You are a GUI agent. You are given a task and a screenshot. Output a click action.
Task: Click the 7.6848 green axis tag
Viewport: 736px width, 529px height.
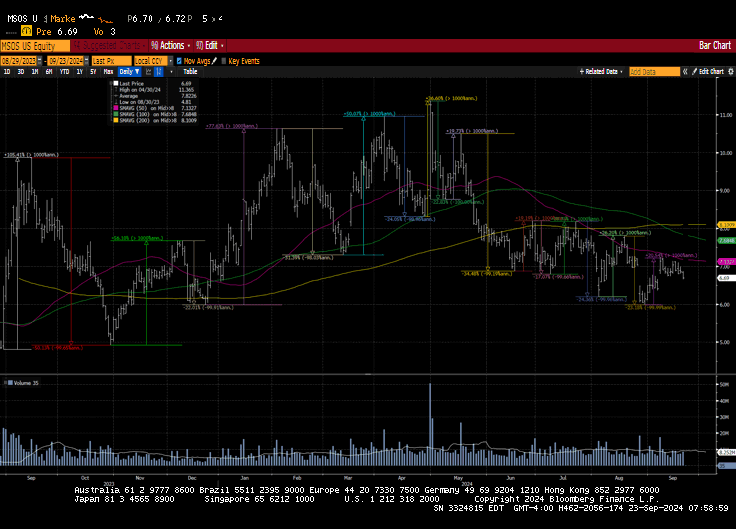tap(727, 241)
